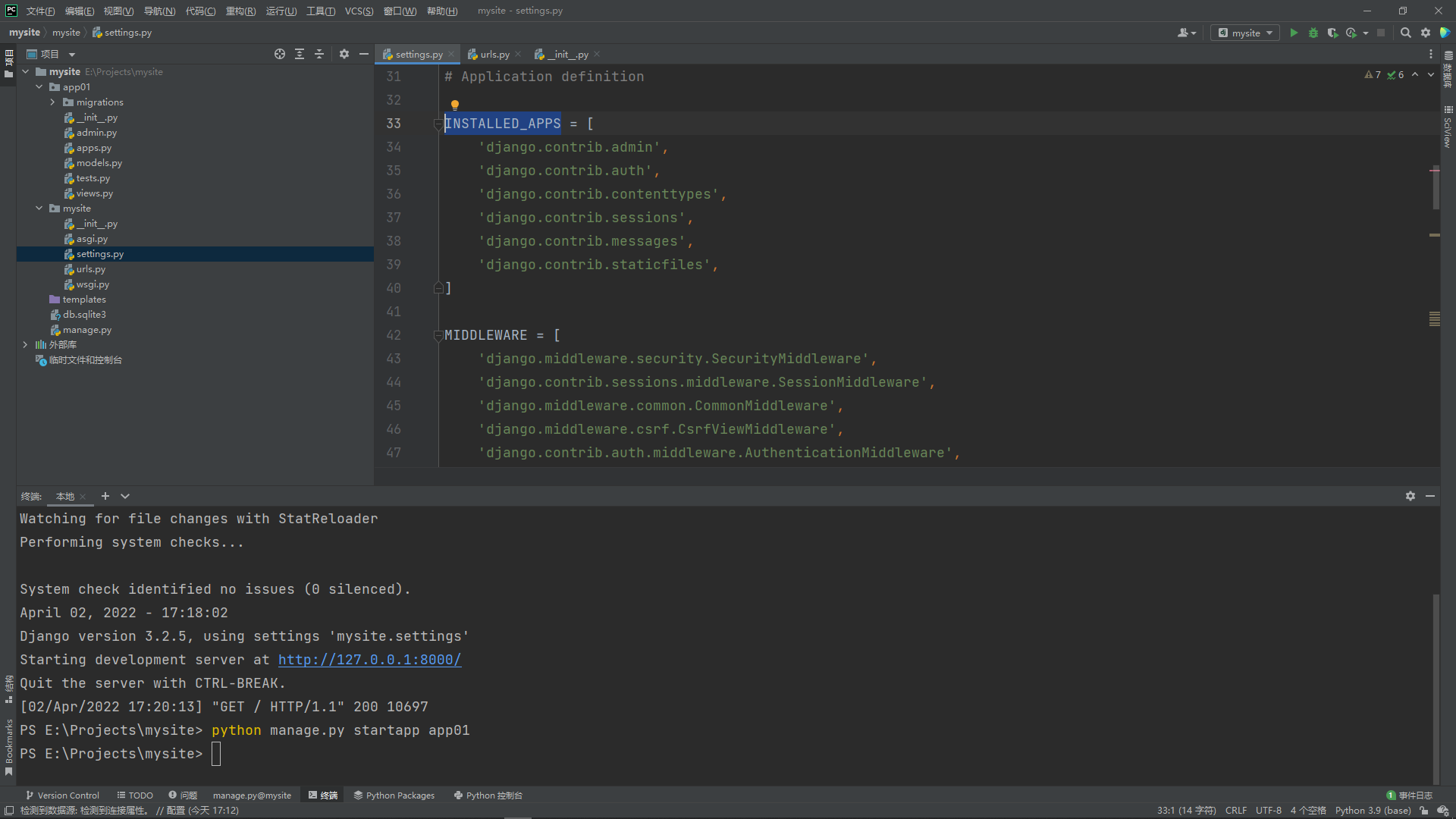This screenshot has height=819, width=1456.
Task: Click the read-only lock toggle in status bar
Action: [1424, 811]
